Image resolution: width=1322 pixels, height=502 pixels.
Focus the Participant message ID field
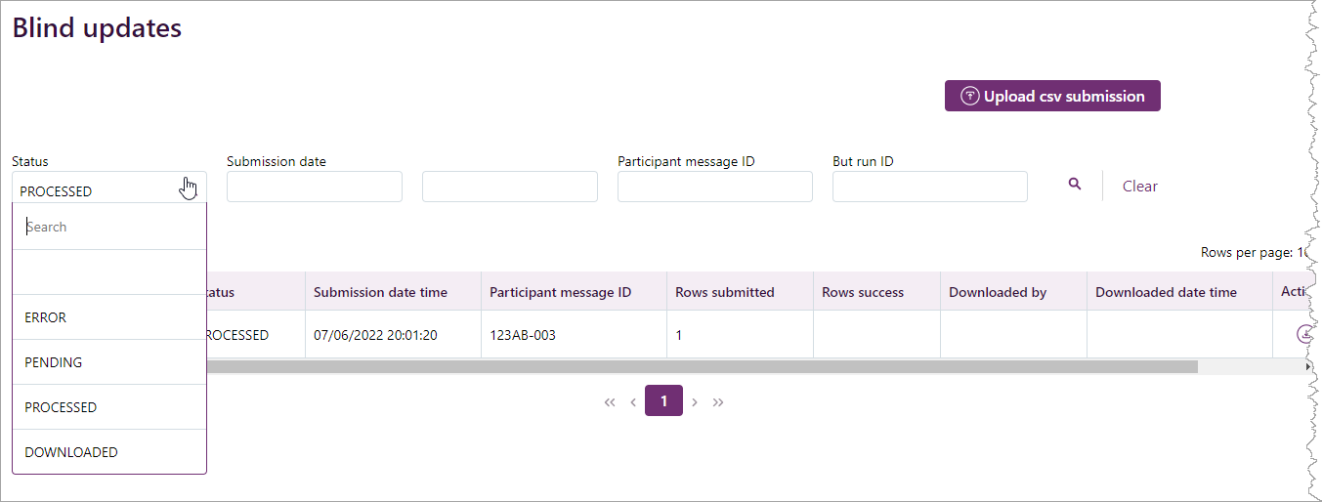click(714, 187)
